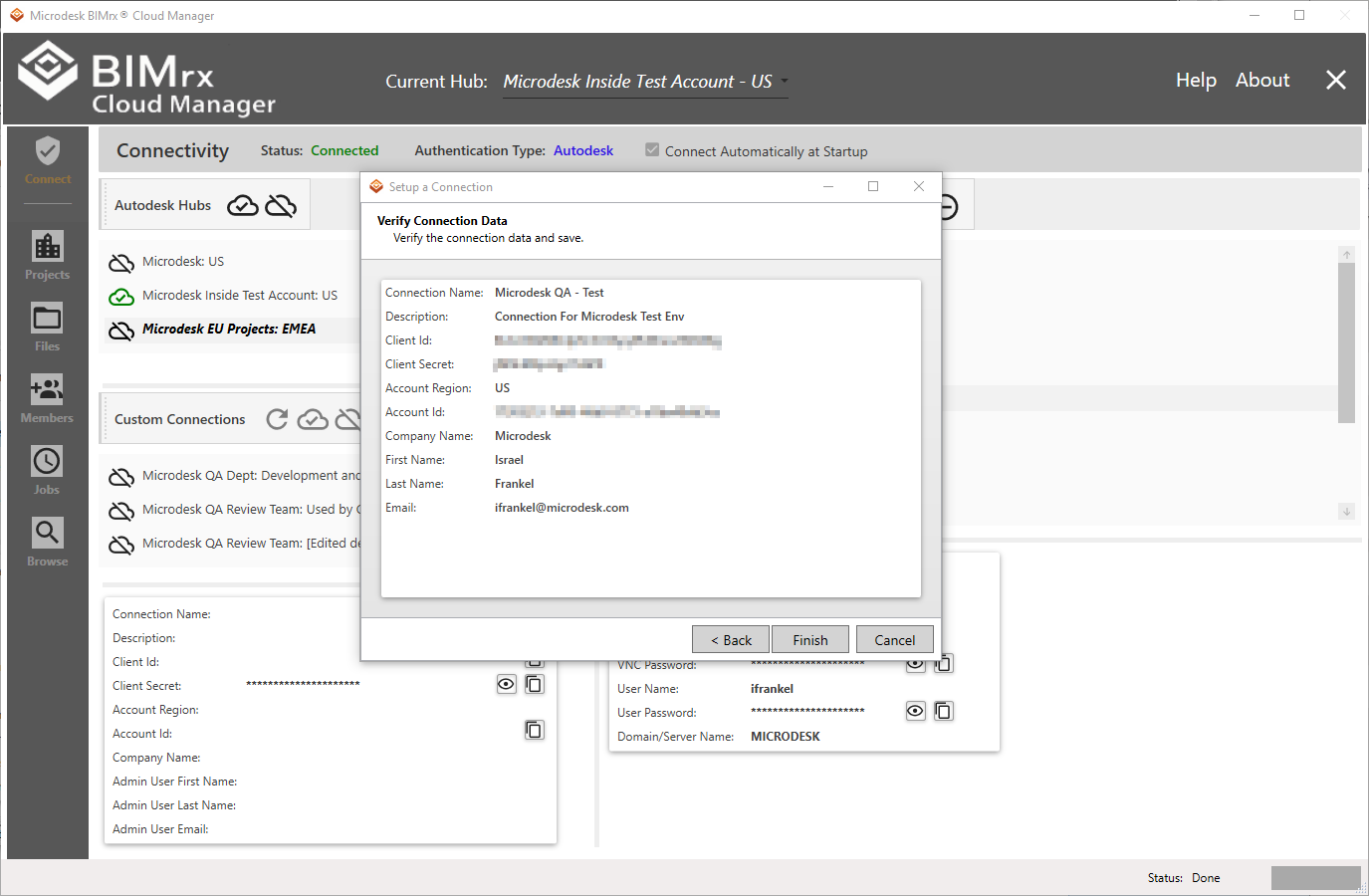Click the Setup a Connection dialog icon
Viewport: 1369px width, 896px height.
(x=376, y=186)
